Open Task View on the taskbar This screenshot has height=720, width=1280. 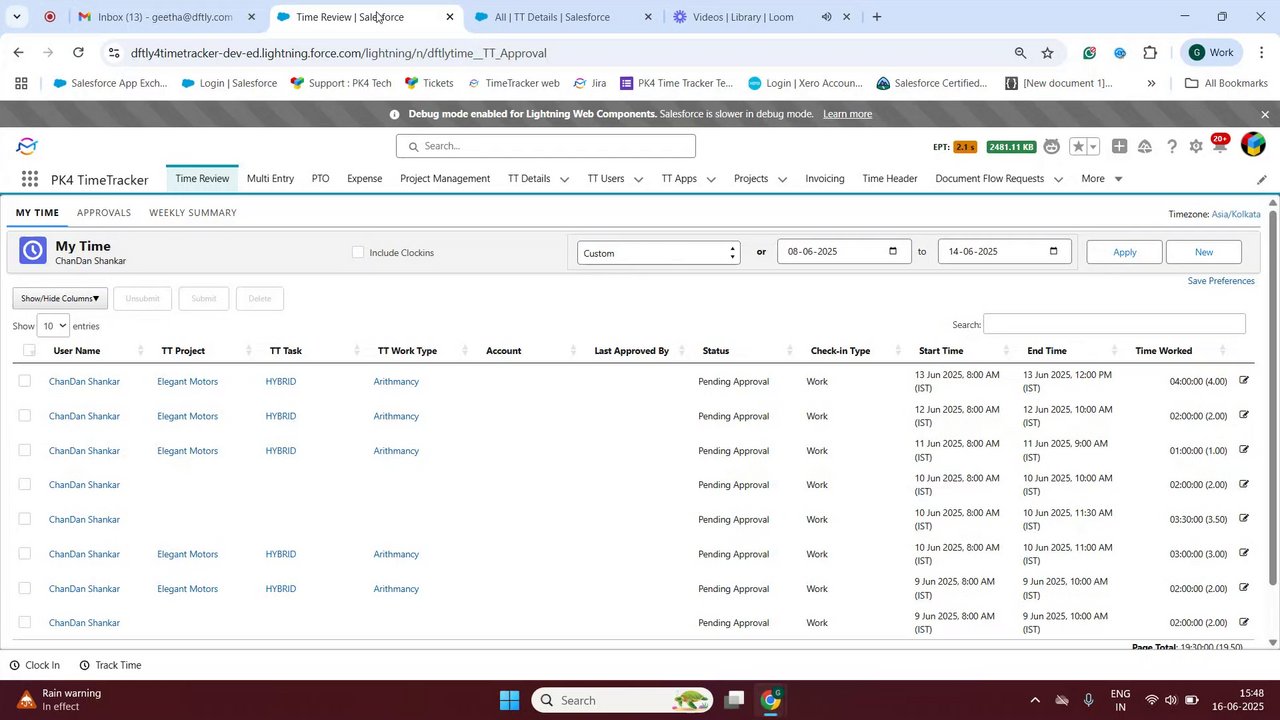coord(735,700)
